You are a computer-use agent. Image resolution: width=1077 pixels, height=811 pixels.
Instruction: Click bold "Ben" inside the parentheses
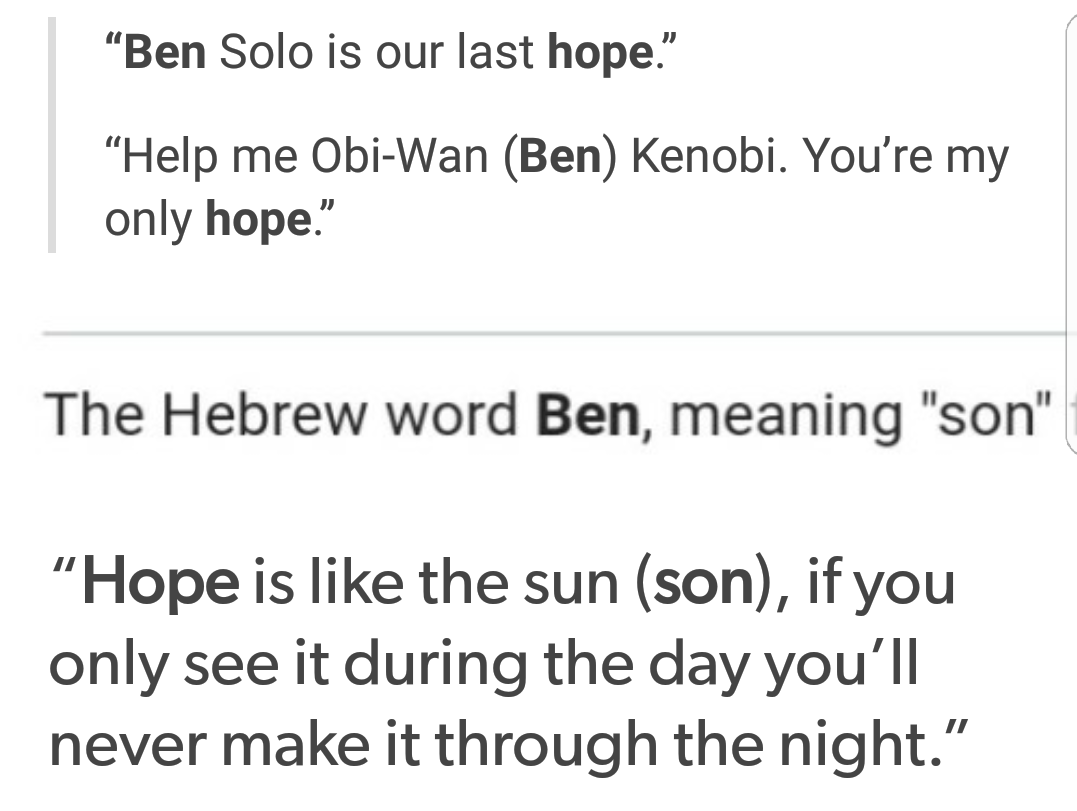(558, 157)
